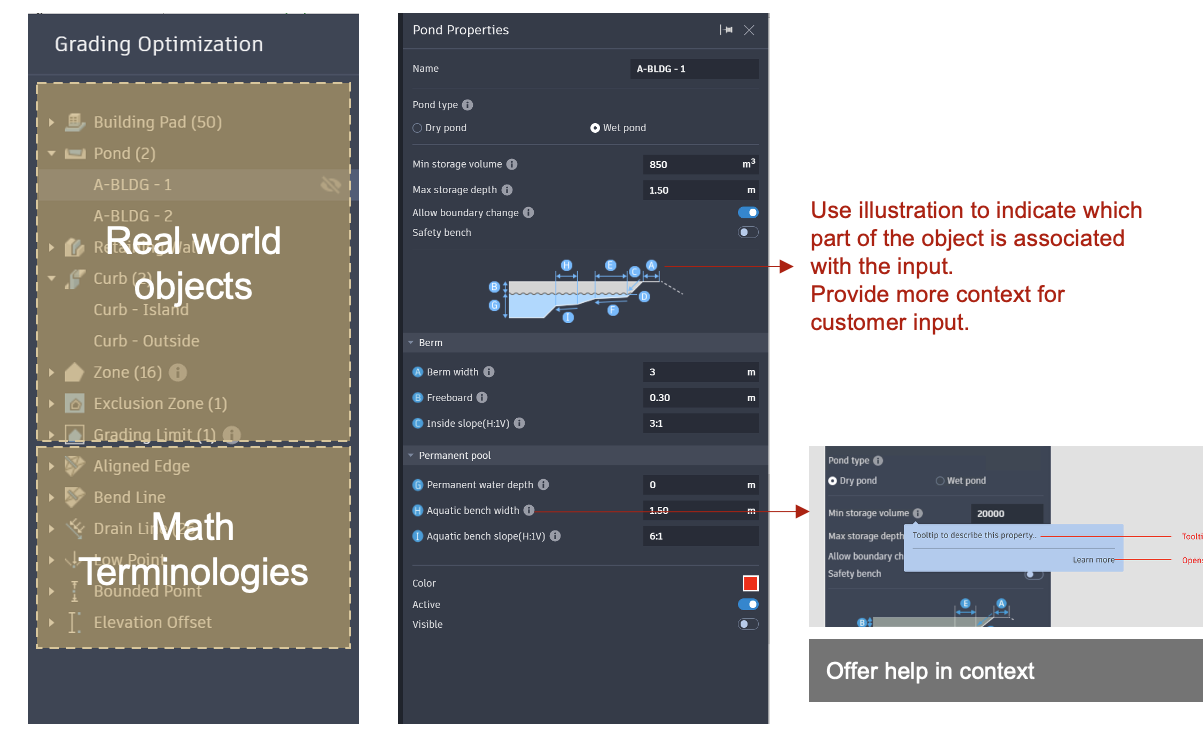Image resolution: width=1203 pixels, height=734 pixels.
Task: Click the Max storage depth input field
Action: point(701,190)
